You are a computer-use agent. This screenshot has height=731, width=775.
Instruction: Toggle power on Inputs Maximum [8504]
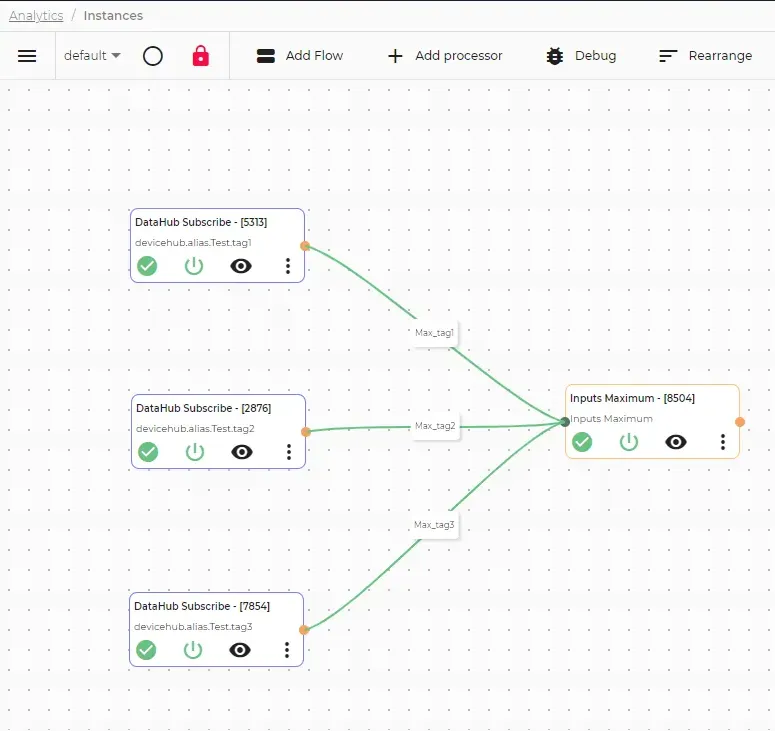point(629,442)
